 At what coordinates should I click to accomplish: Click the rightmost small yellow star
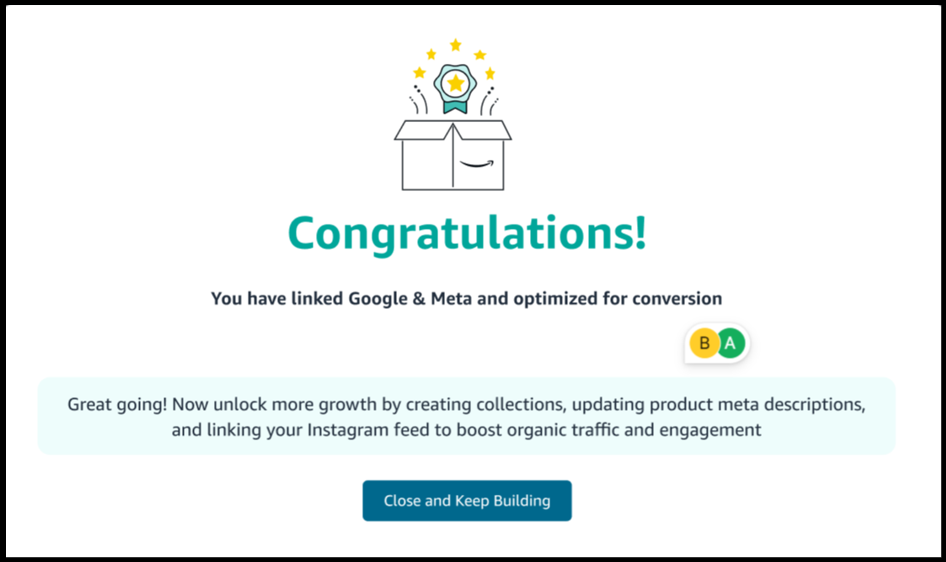(x=490, y=73)
